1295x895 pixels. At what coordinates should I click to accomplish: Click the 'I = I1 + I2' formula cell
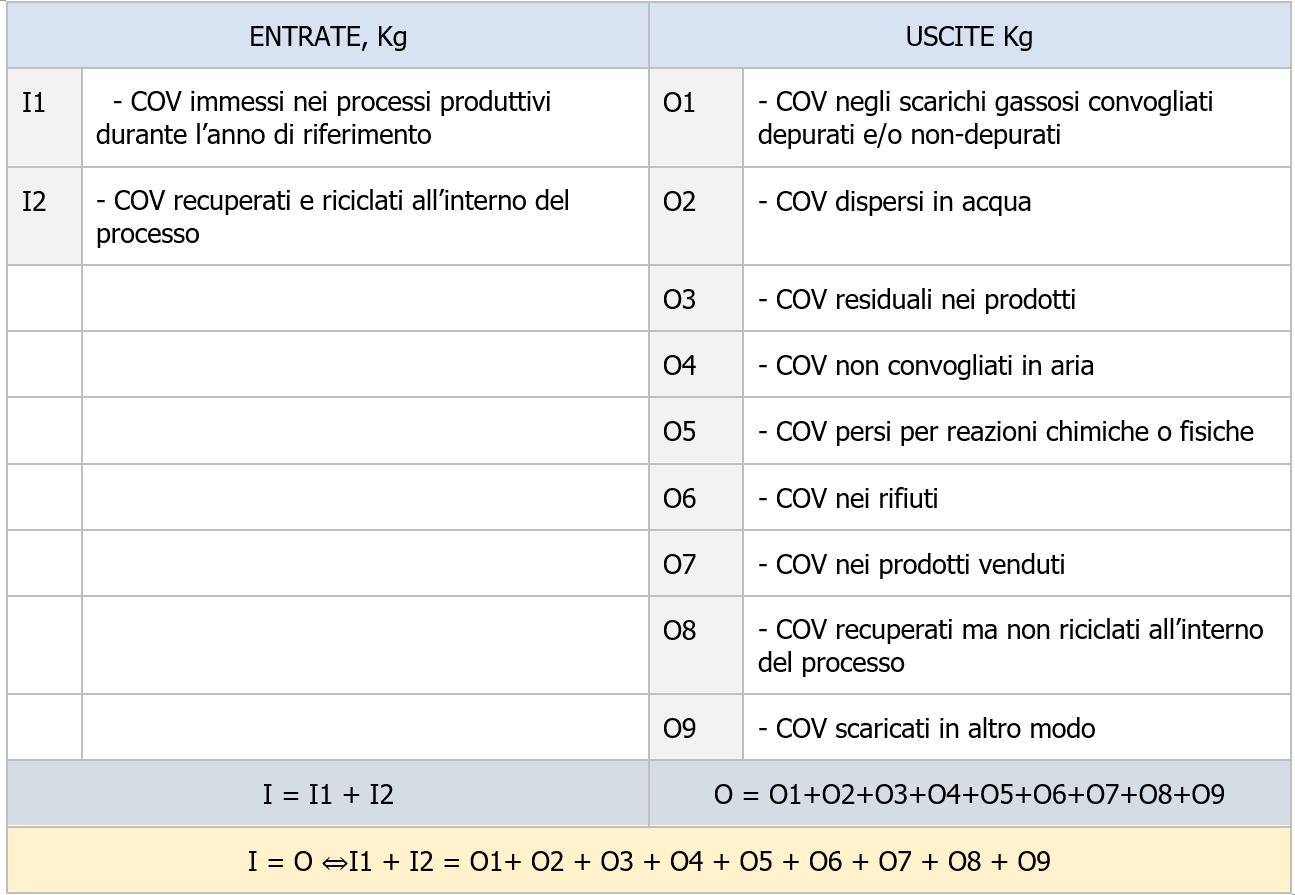coord(328,794)
